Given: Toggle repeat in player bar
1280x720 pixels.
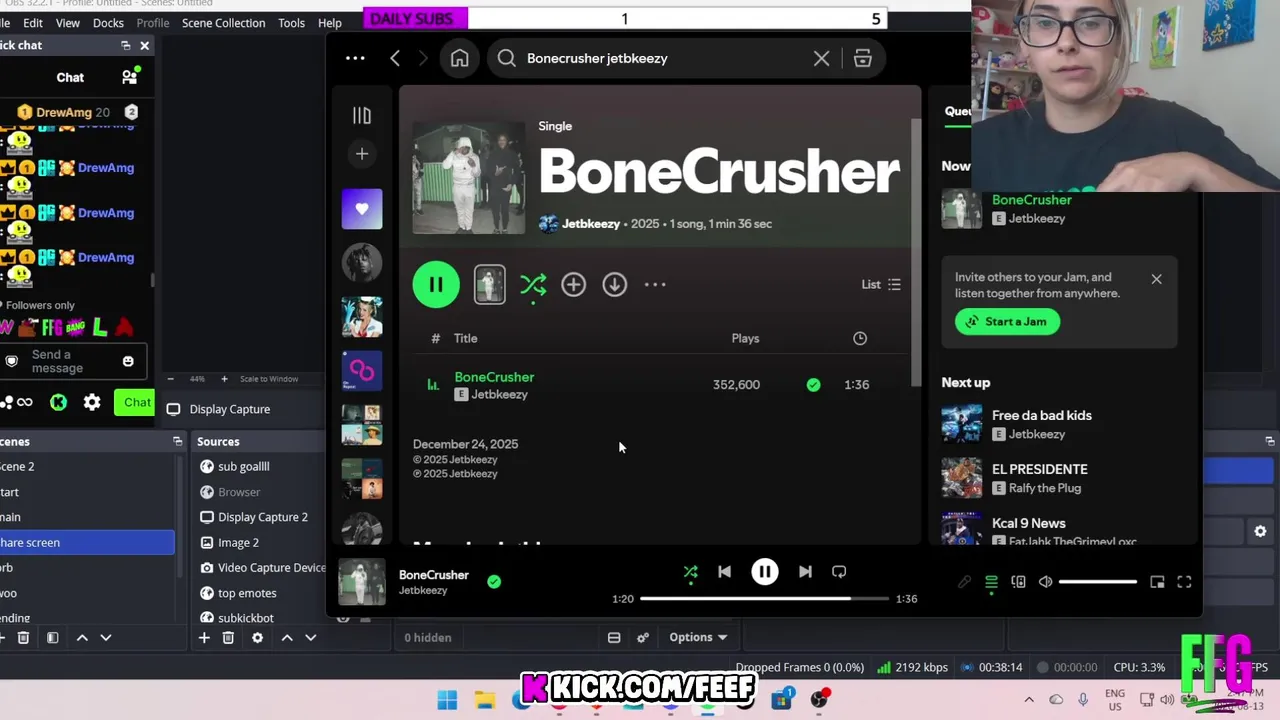Looking at the screenshot, I should coord(839,572).
